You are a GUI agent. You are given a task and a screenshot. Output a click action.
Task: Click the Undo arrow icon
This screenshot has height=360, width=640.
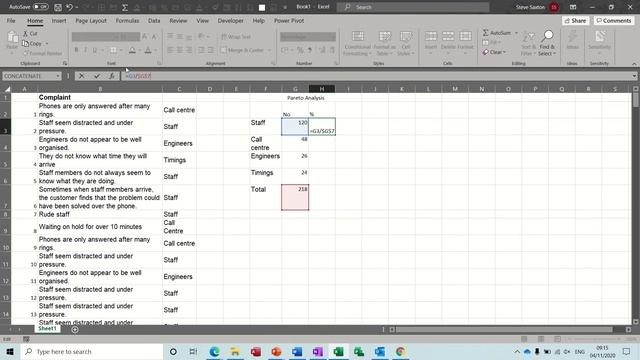click(69, 7)
